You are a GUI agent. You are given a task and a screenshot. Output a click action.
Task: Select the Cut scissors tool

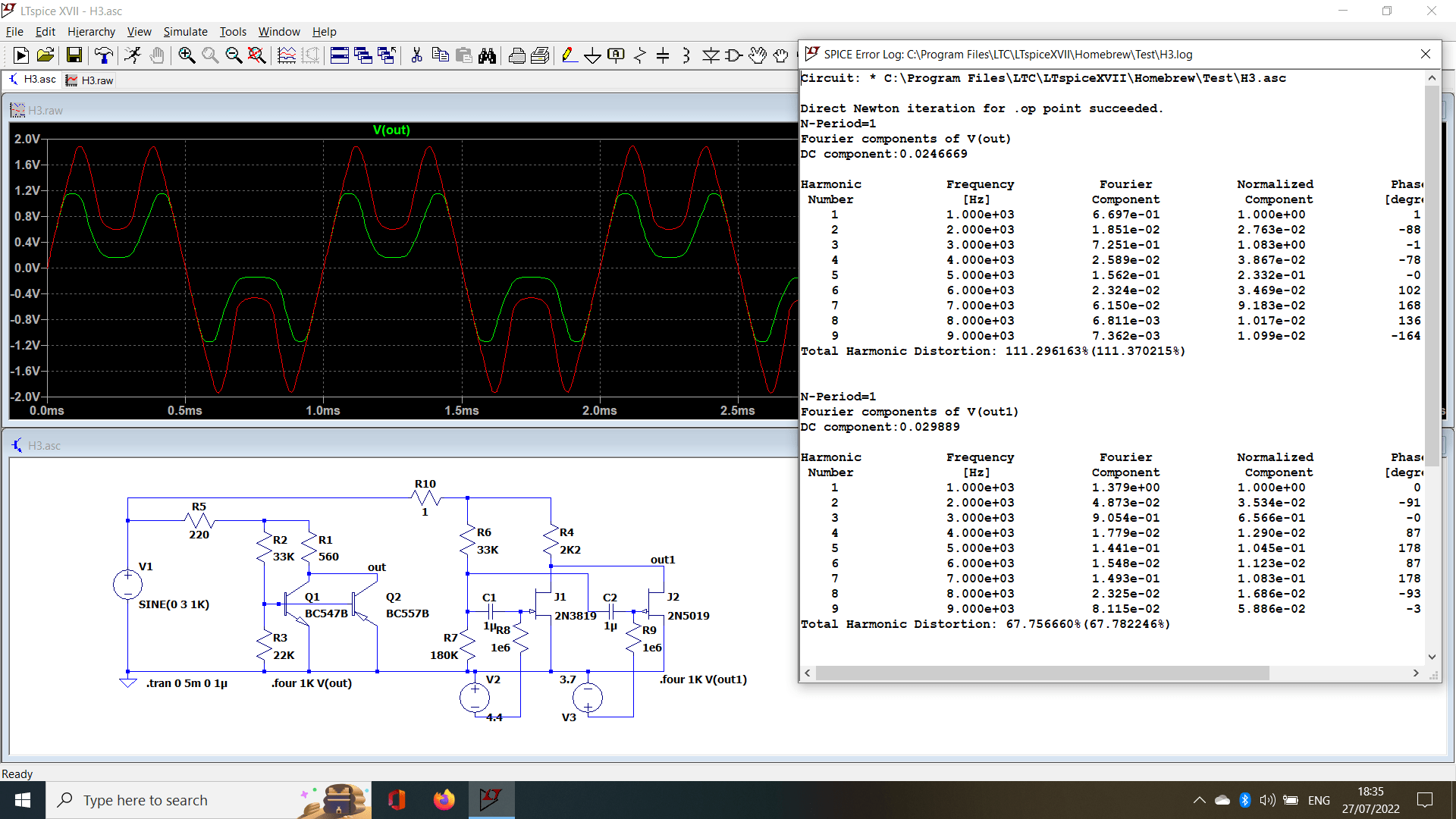[x=416, y=55]
